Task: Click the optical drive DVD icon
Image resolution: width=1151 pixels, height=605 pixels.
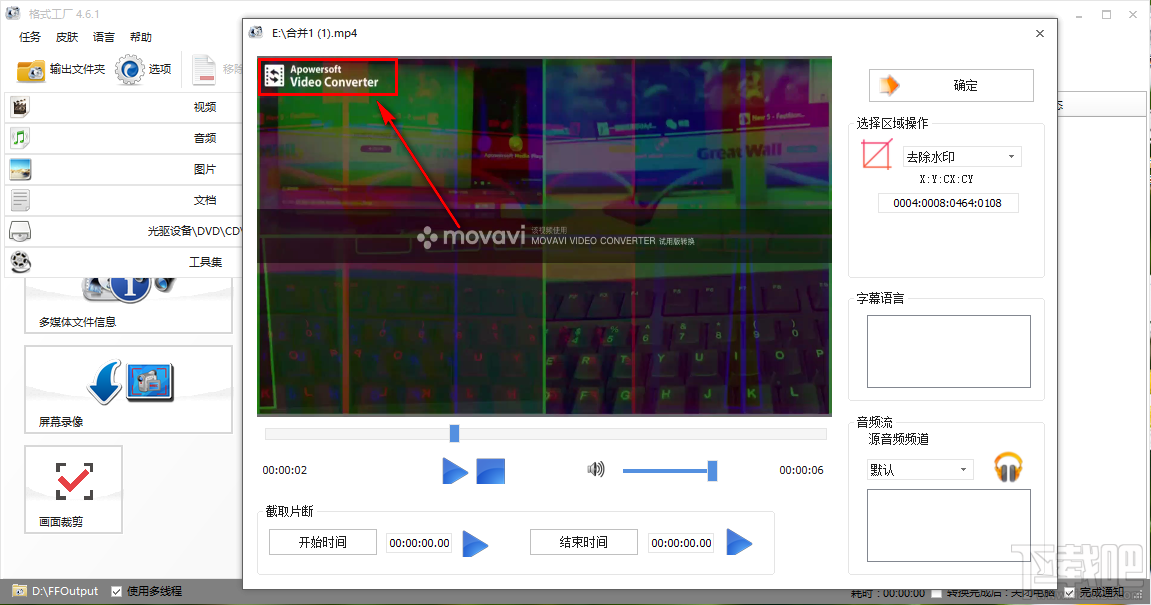Action: click(x=20, y=231)
